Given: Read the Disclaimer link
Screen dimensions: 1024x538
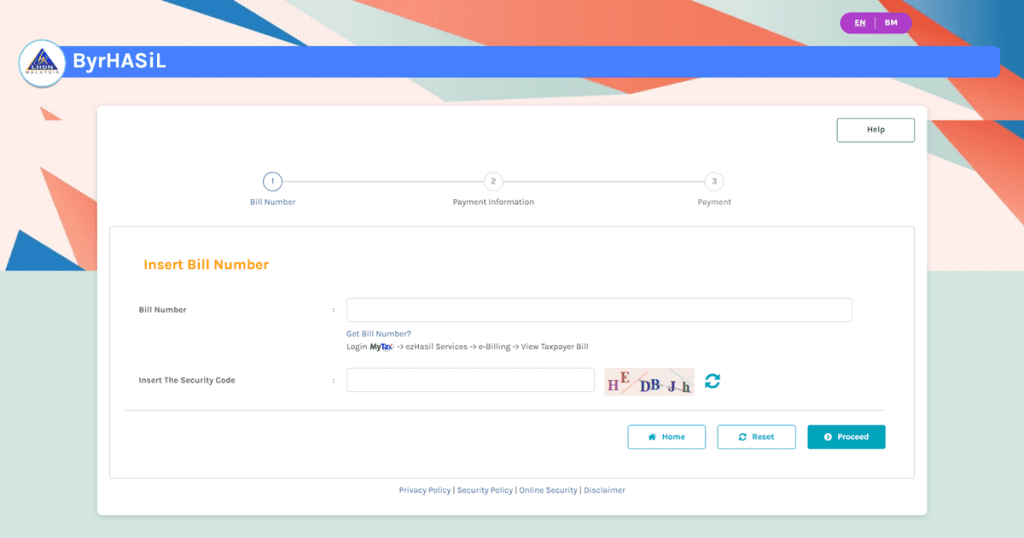Looking at the screenshot, I should [604, 491].
